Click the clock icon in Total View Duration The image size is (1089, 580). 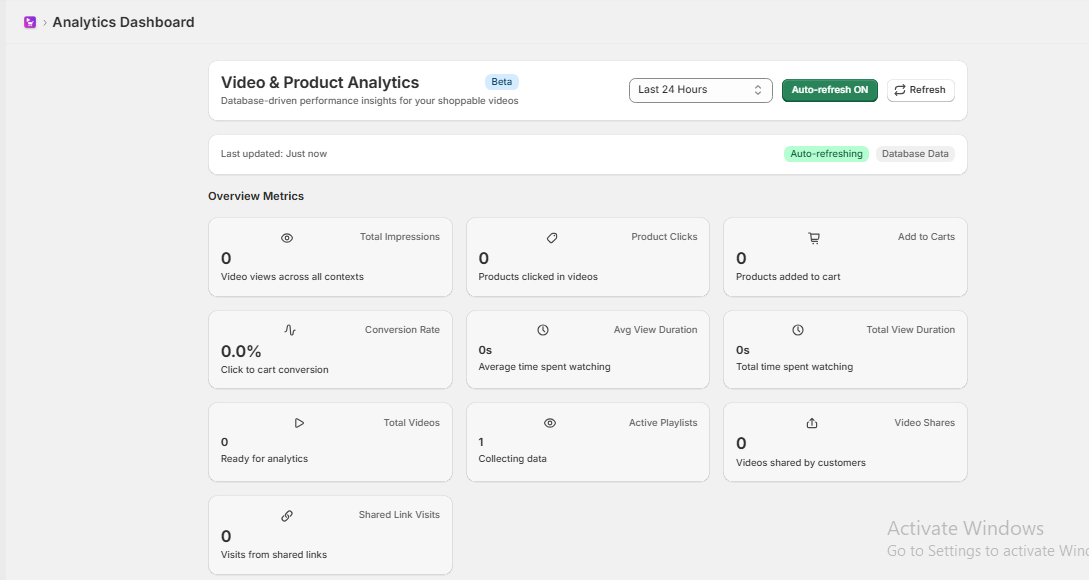click(x=798, y=330)
